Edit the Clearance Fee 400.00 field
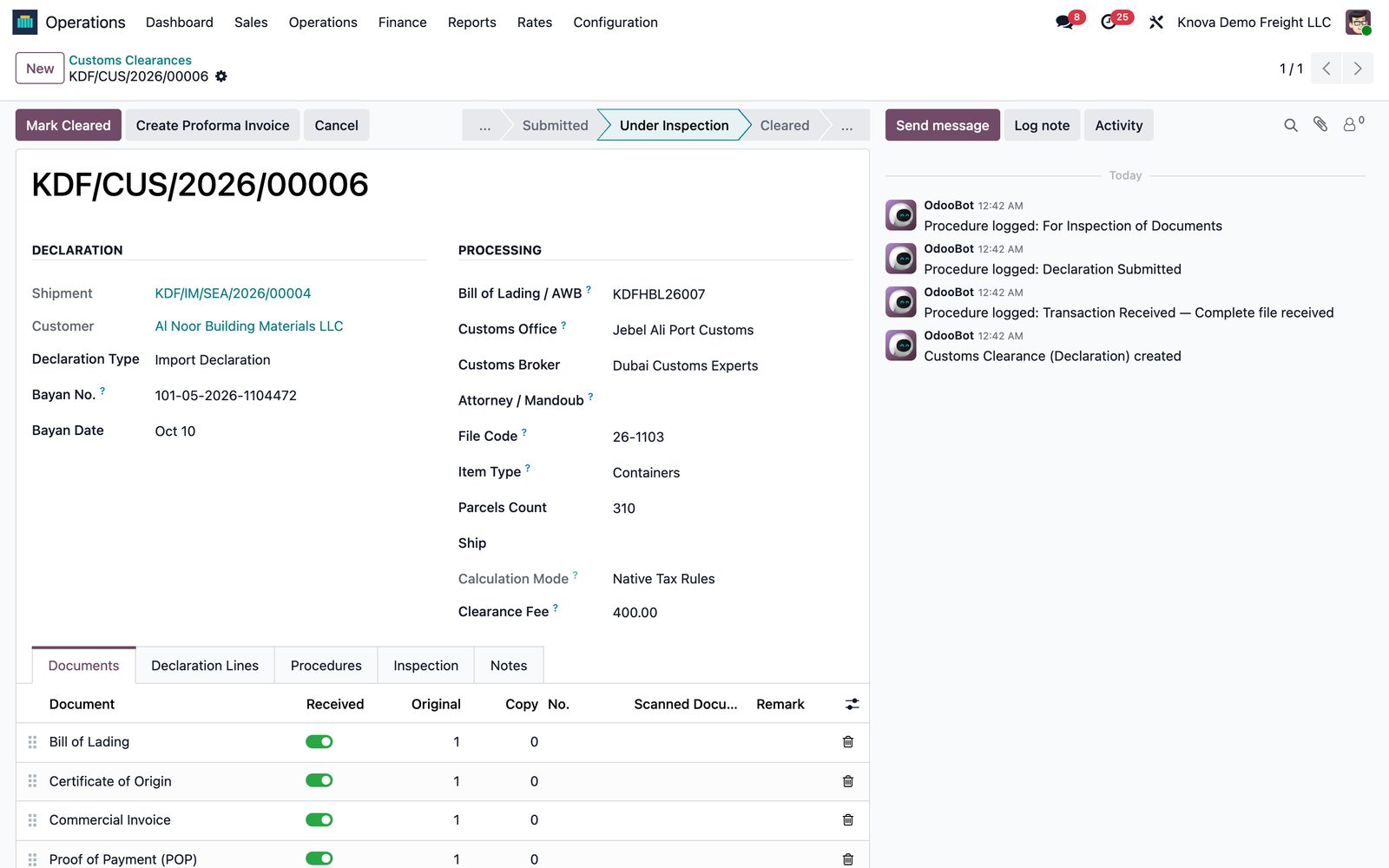This screenshot has width=1389, height=868. pyautogui.click(x=732, y=613)
